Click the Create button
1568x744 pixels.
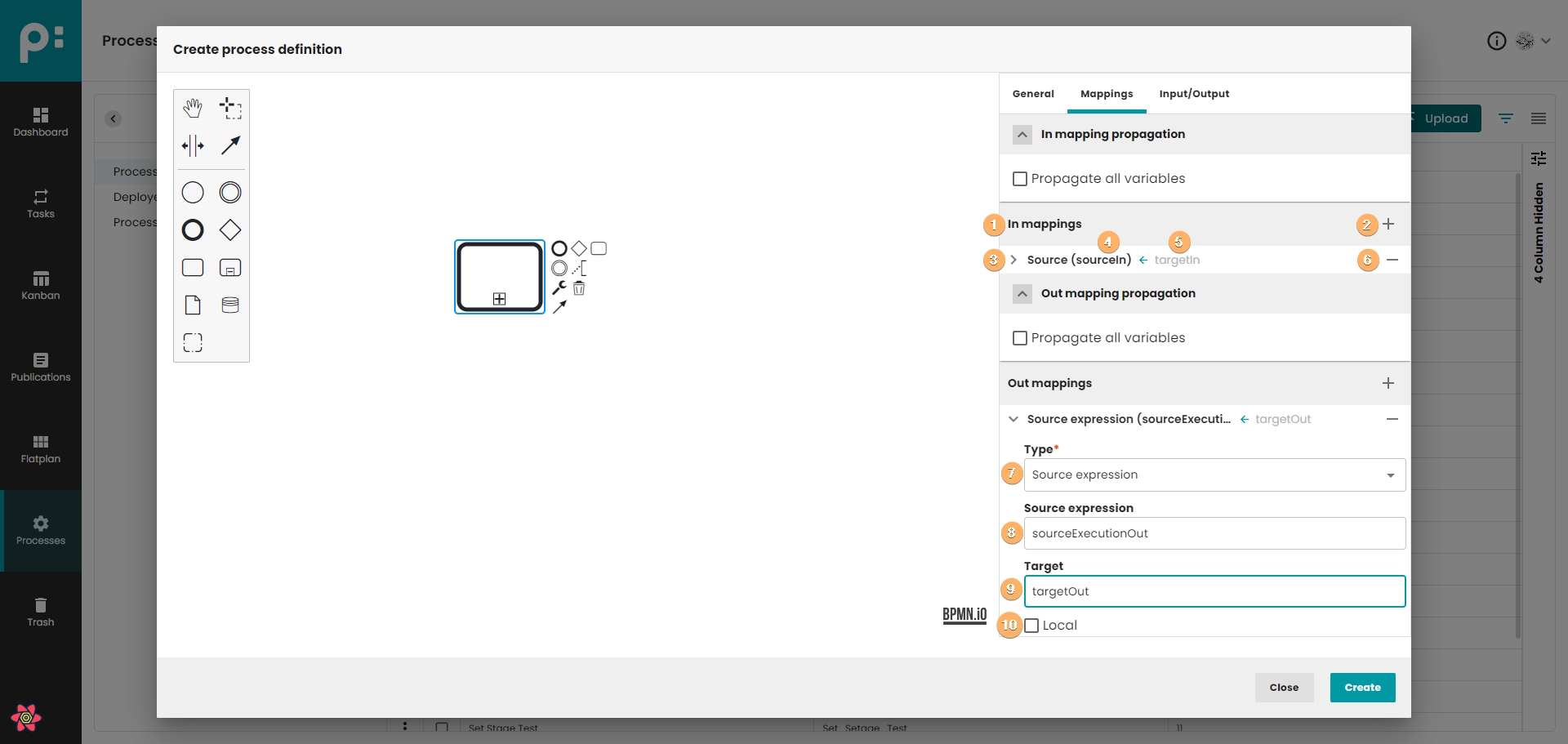1362,688
